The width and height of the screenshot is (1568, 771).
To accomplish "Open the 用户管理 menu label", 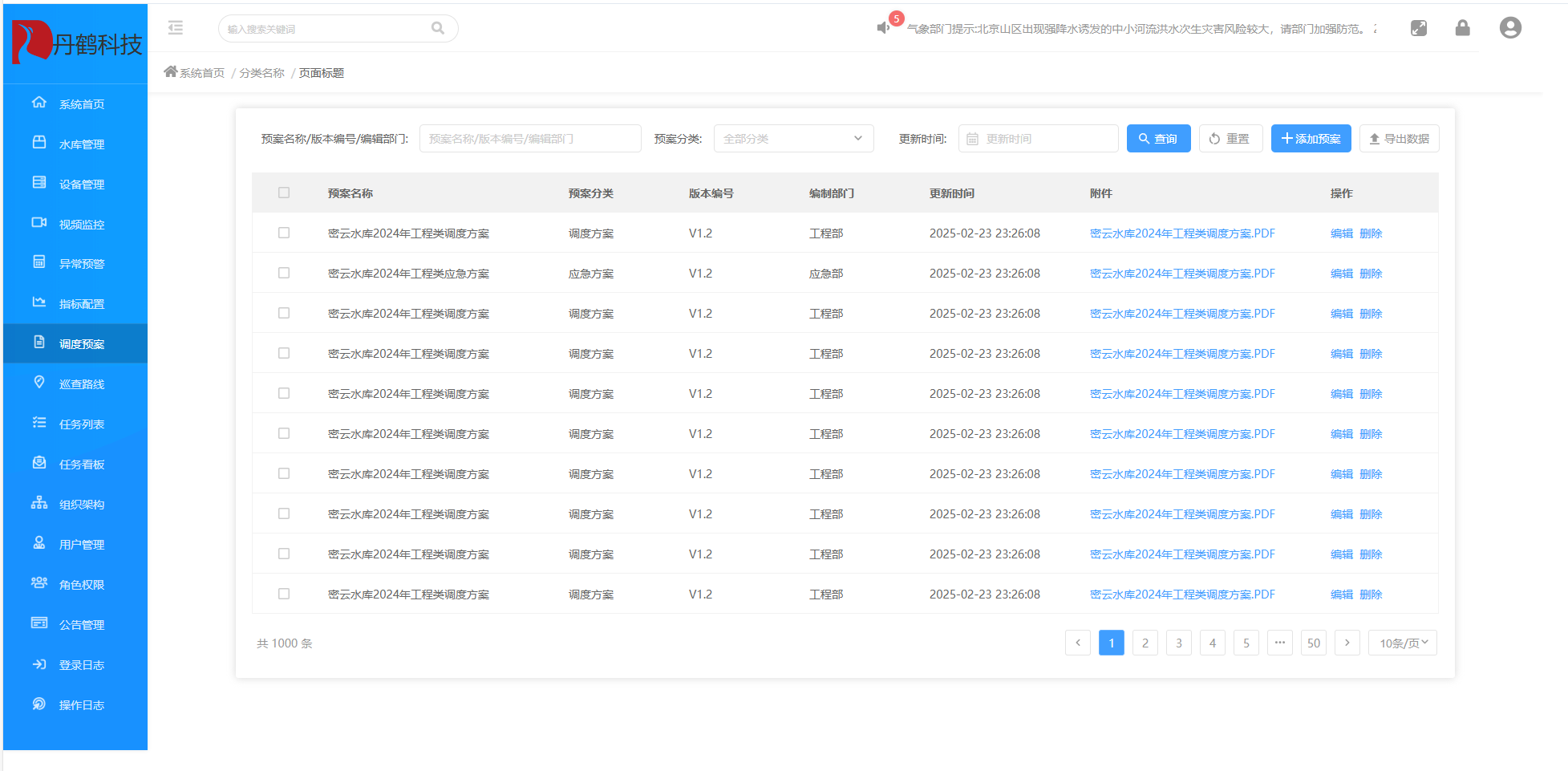I will 82,545.
